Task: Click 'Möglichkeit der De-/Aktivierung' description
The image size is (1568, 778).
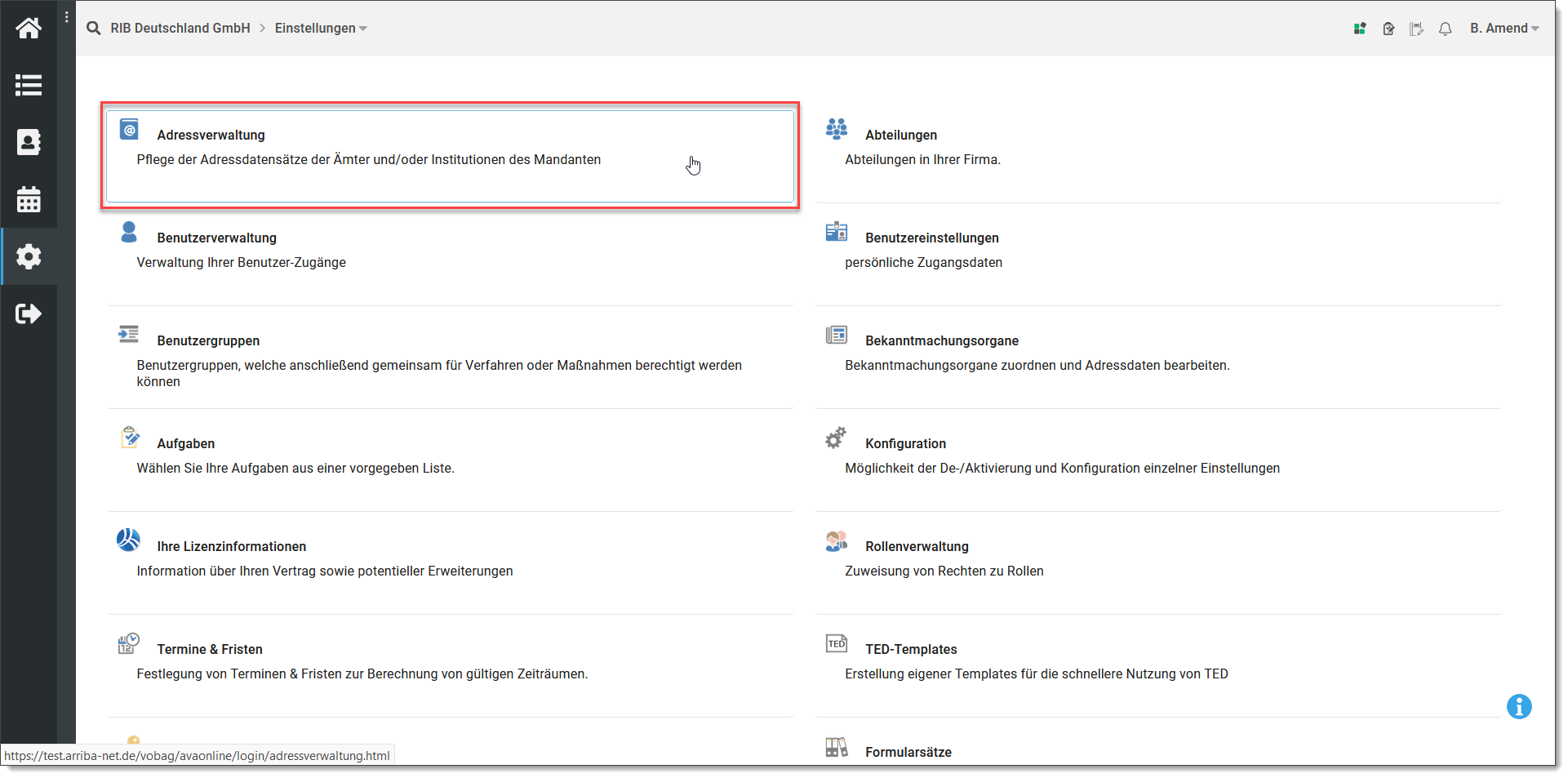Action: point(1063,468)
